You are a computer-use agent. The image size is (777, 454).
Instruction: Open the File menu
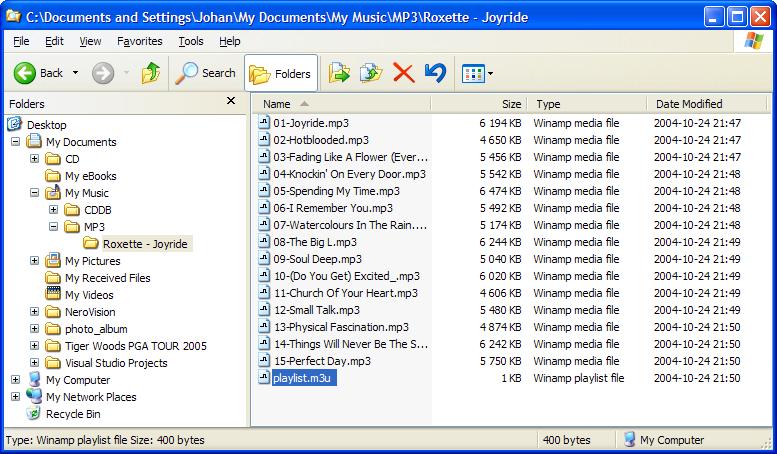point(21,41)
